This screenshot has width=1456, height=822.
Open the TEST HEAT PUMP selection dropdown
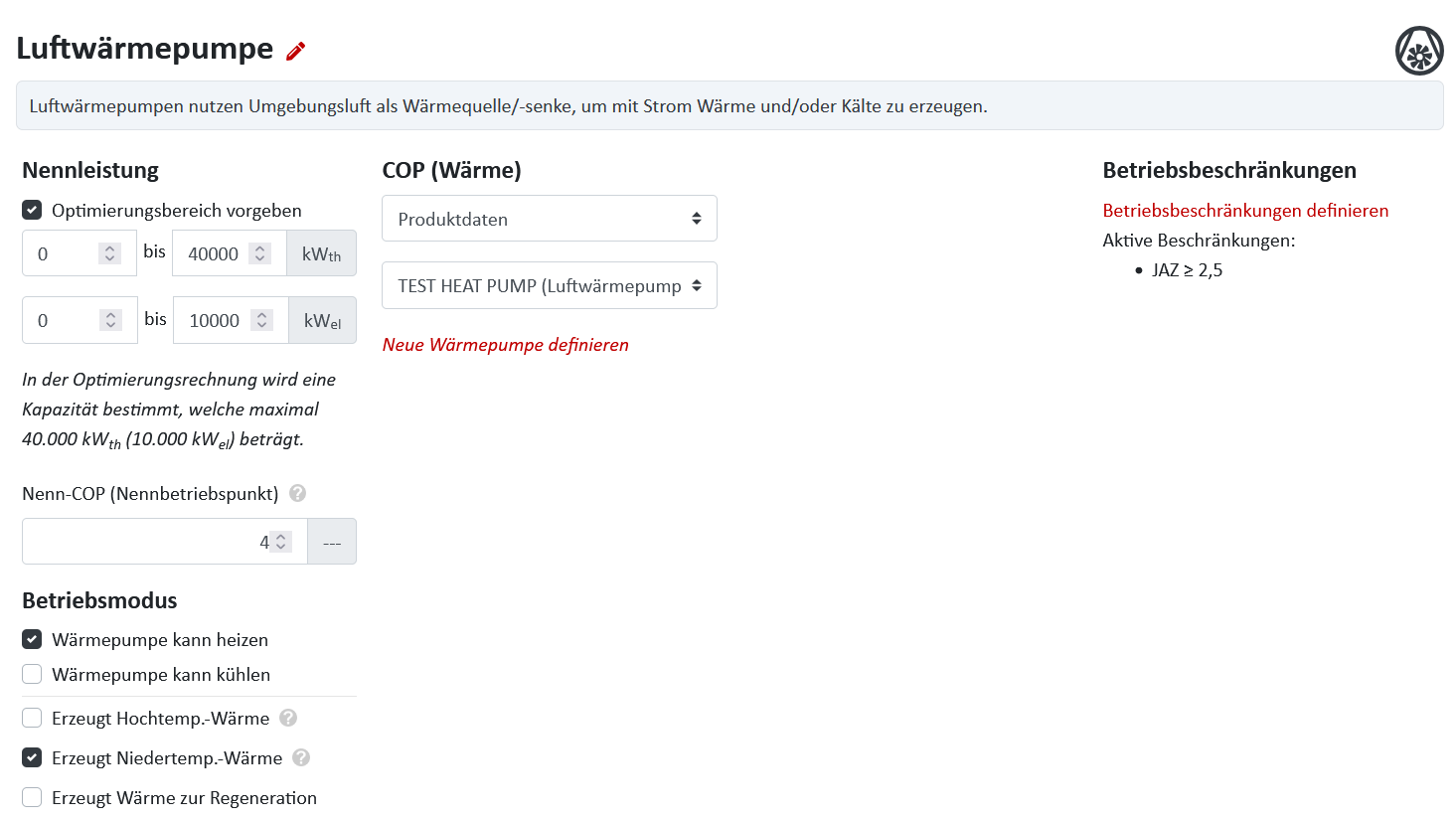(x=550, y=285)
